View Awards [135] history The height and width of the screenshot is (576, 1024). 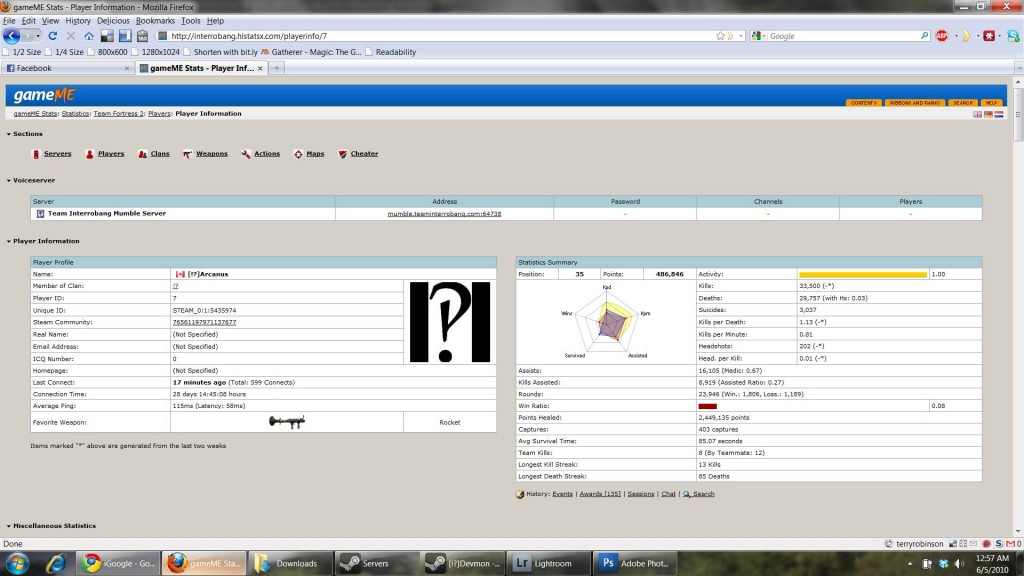pos(600,494)
